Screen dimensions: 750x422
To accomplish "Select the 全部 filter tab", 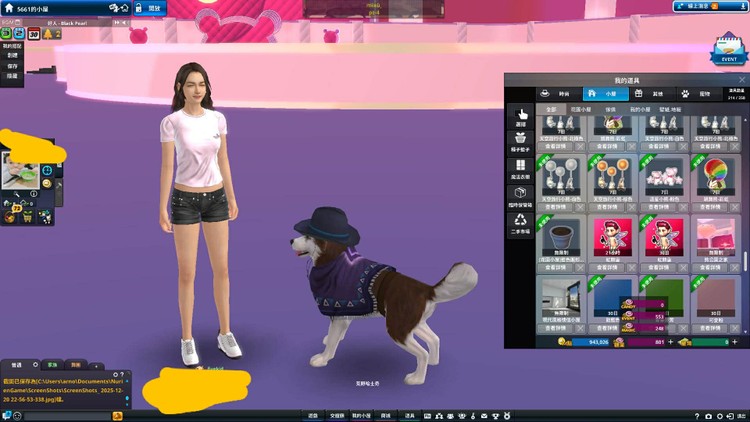I will [x=550, y=108].
